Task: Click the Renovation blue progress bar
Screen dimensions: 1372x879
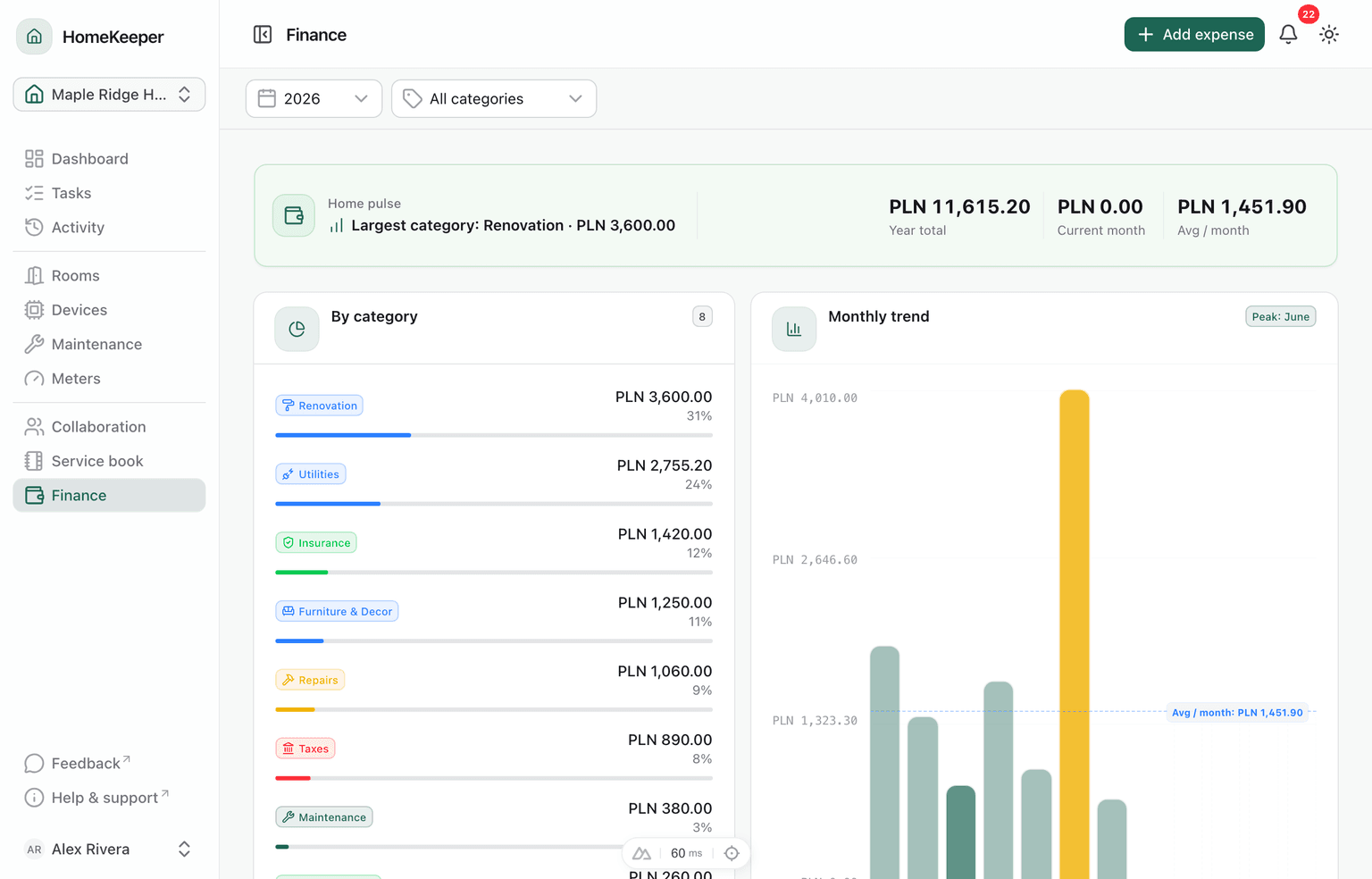Action: point(343,435)
